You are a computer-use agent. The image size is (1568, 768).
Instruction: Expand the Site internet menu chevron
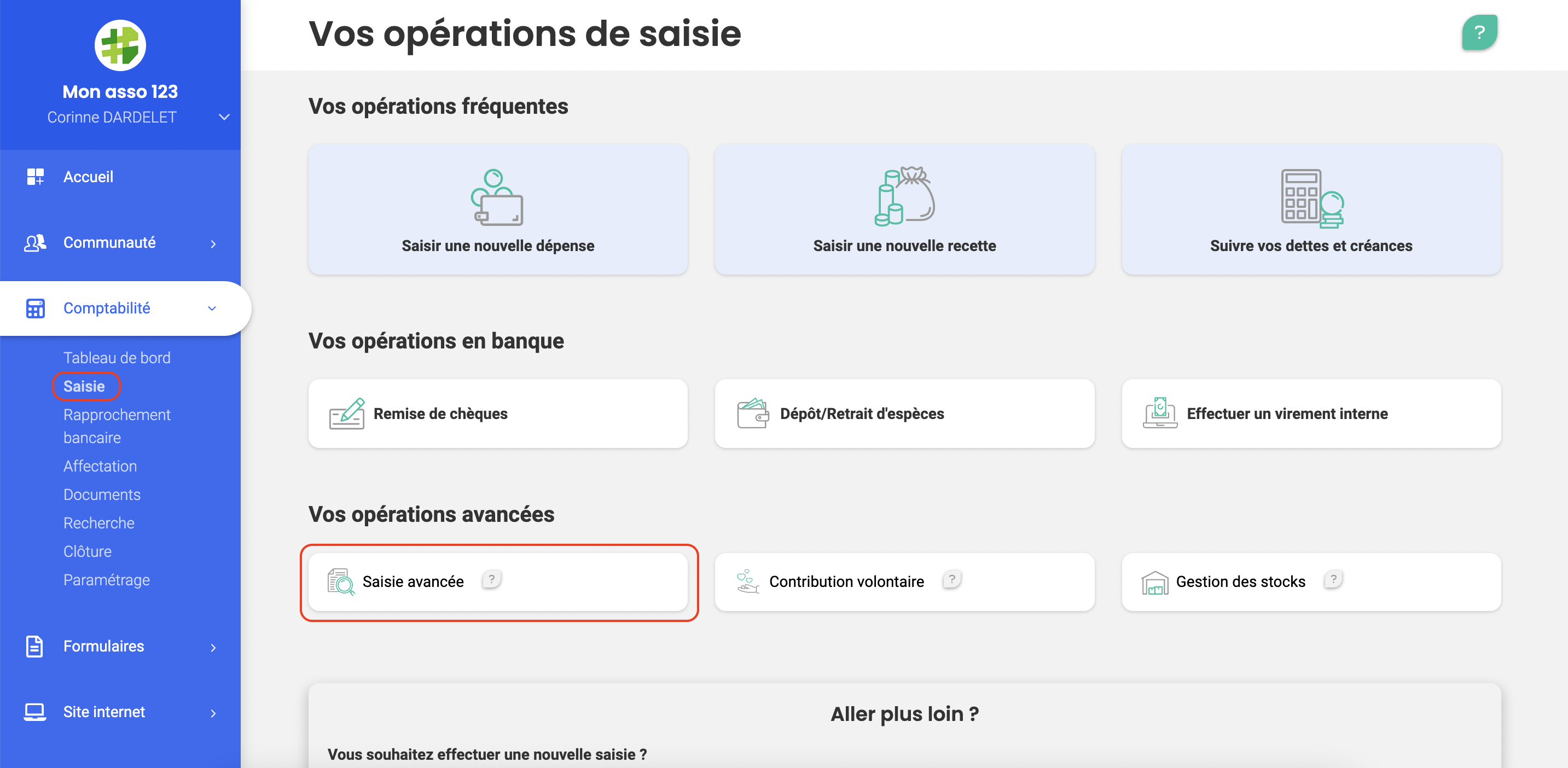pyautogui.click(x=213, y=713)
